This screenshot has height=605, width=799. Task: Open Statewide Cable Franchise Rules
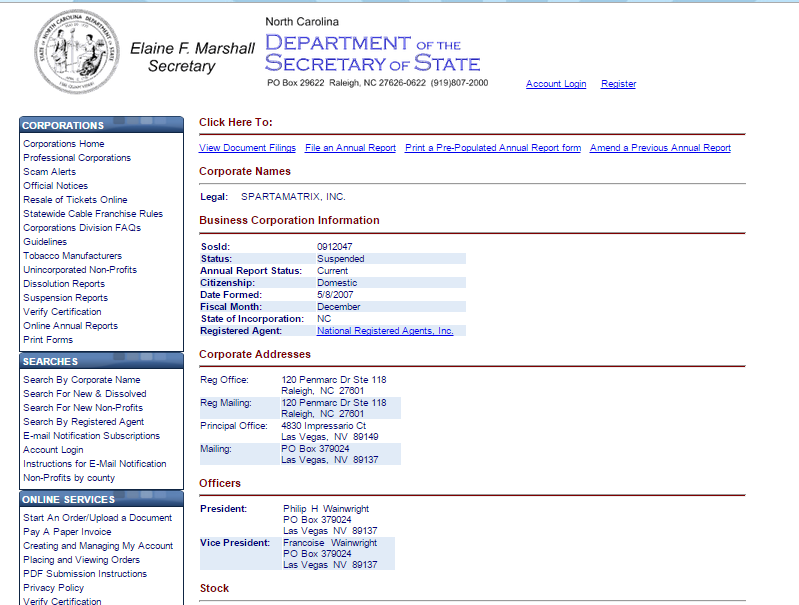point(93,214)
